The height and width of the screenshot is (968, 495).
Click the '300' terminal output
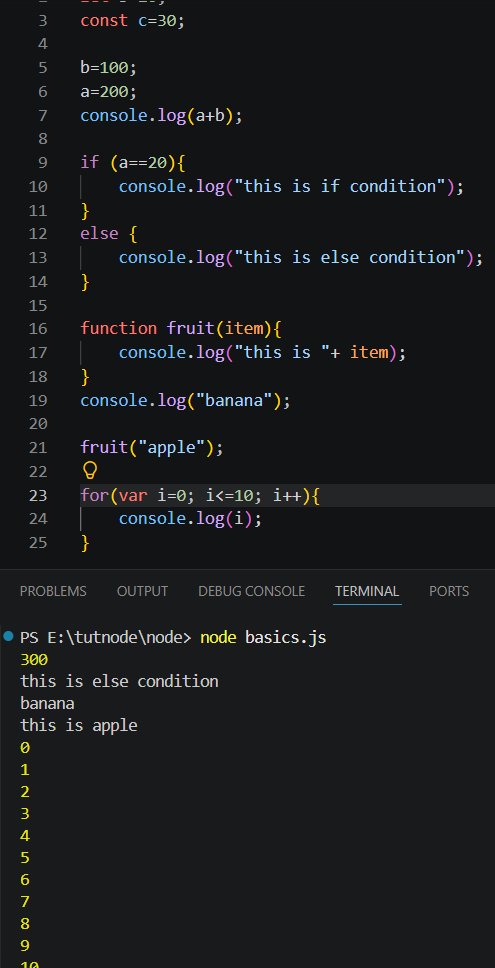[x=34, y=659]
